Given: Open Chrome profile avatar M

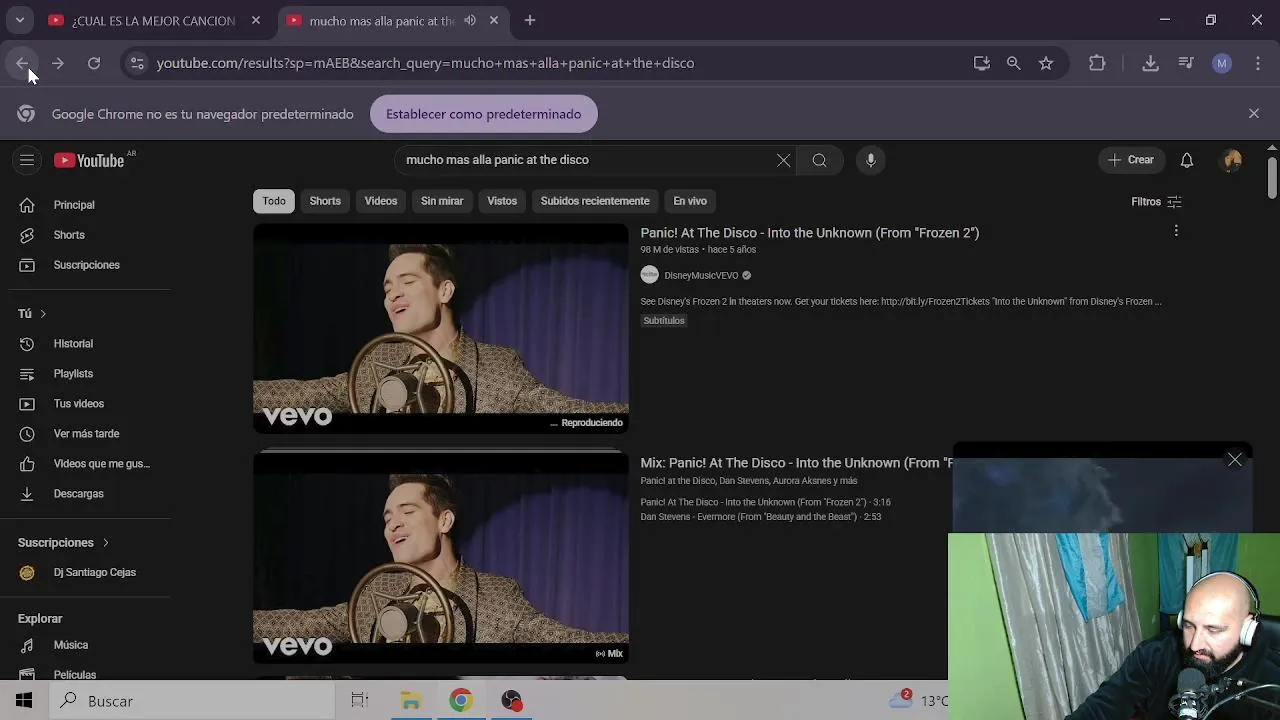Looking at the screenshot, I should [1222, 63].
